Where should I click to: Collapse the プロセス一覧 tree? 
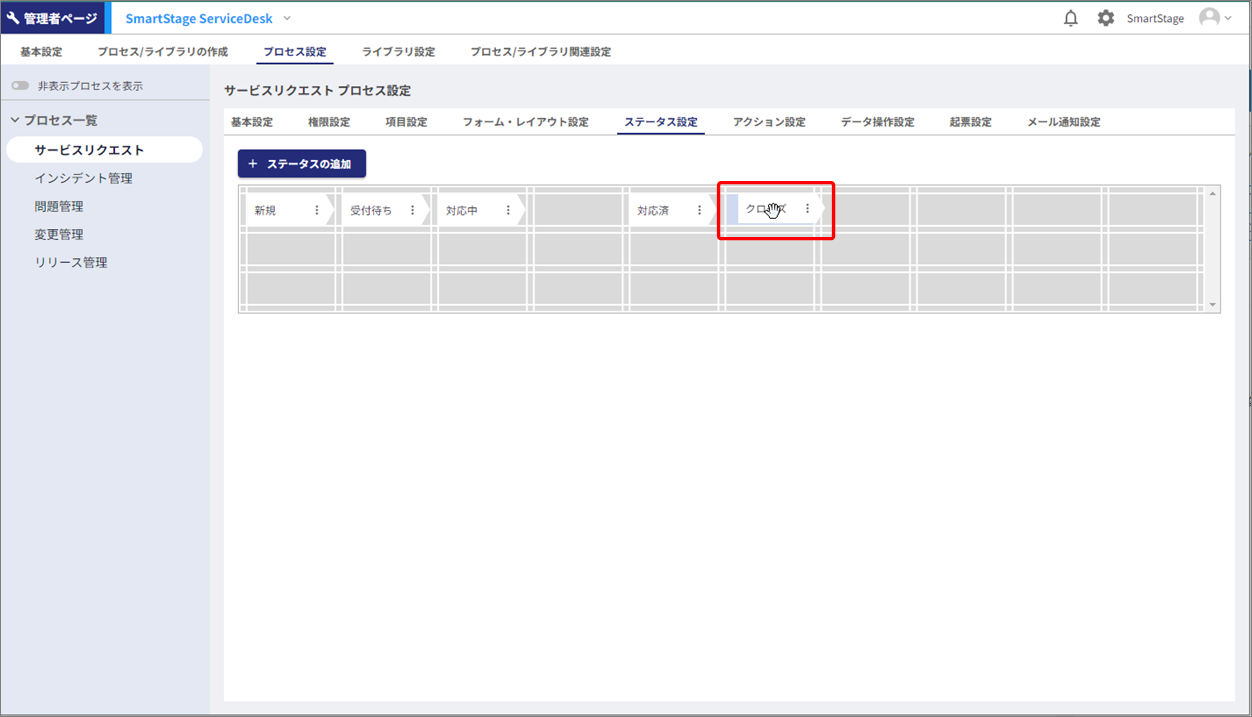click(15, 120)
